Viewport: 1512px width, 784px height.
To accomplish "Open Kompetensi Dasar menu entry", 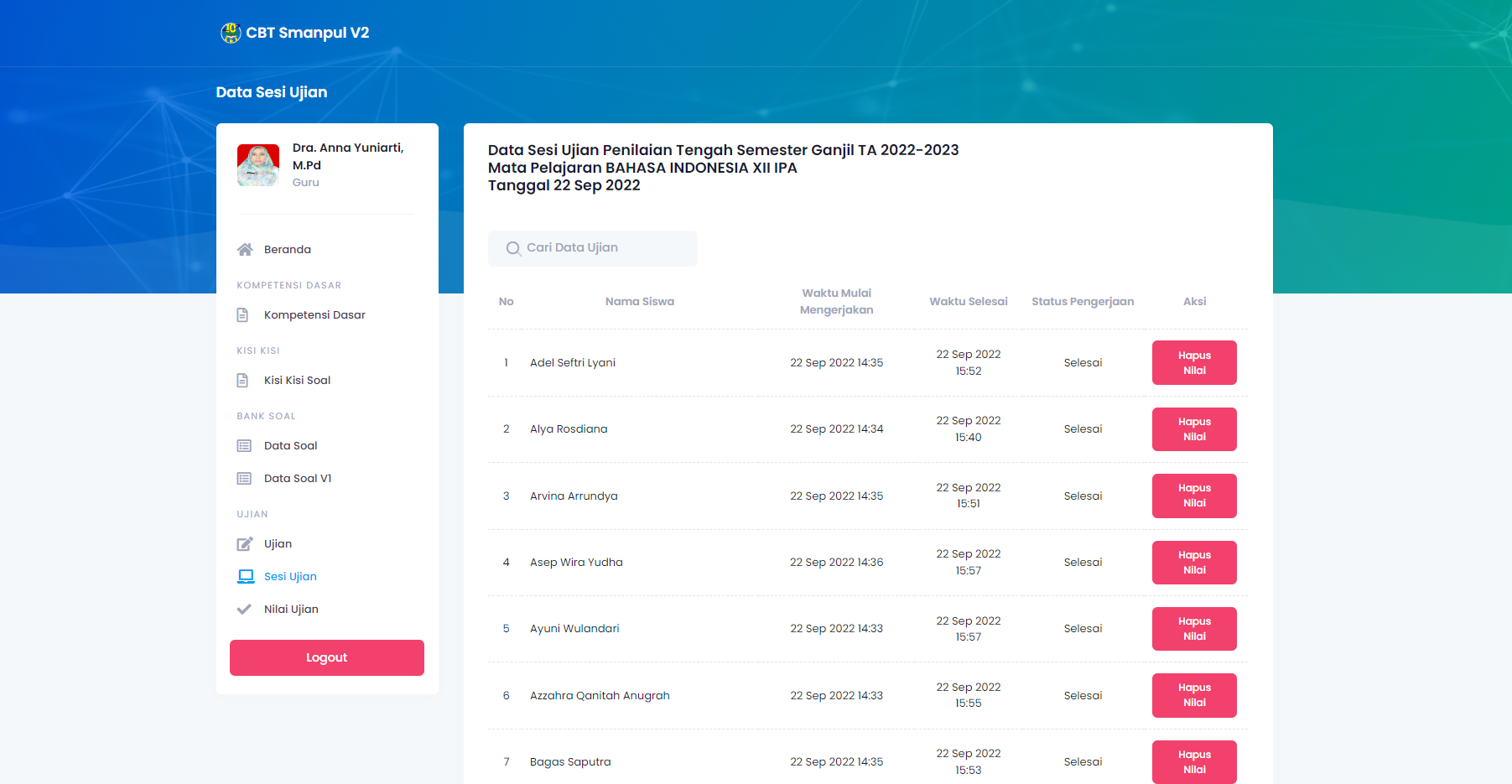I will 314,315.
